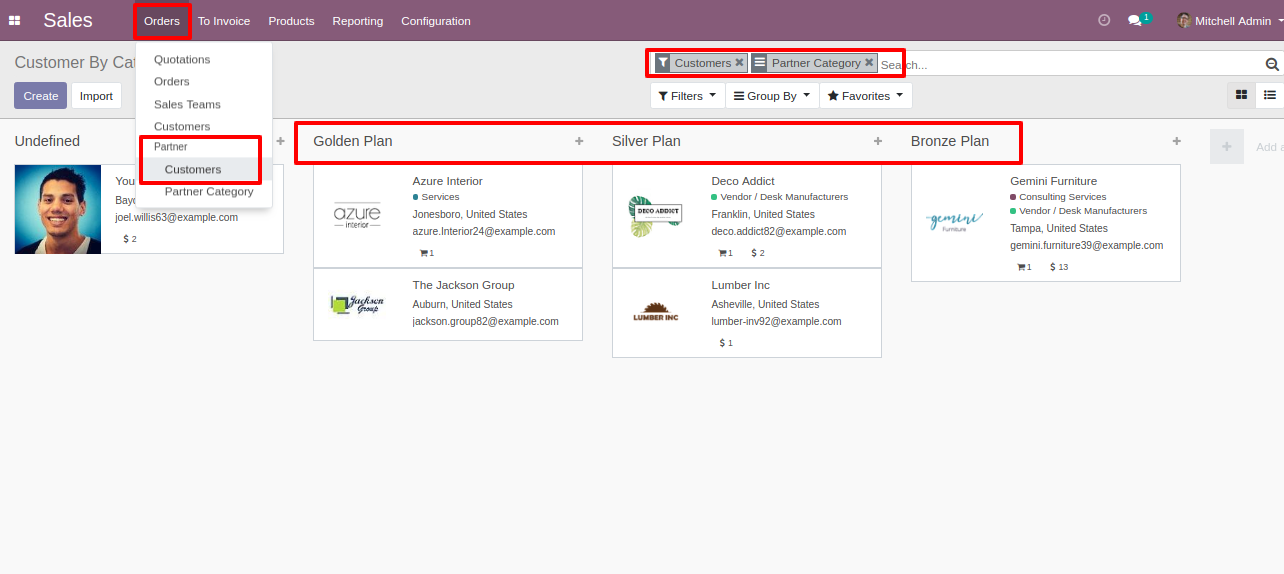Remove the Partner Category group facet
The image size is (1284, 574).
coord(869,62)
